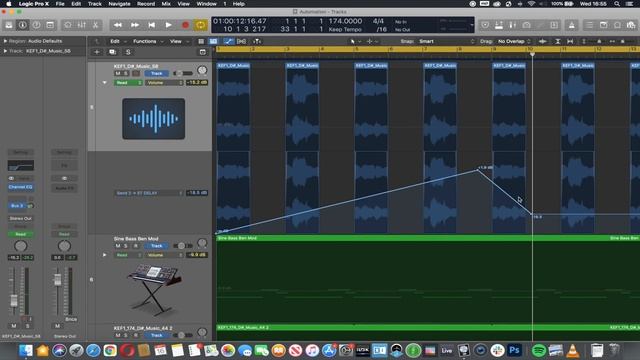Open File menu in menu bar
The image size is (640, 360).
(60, 4)
